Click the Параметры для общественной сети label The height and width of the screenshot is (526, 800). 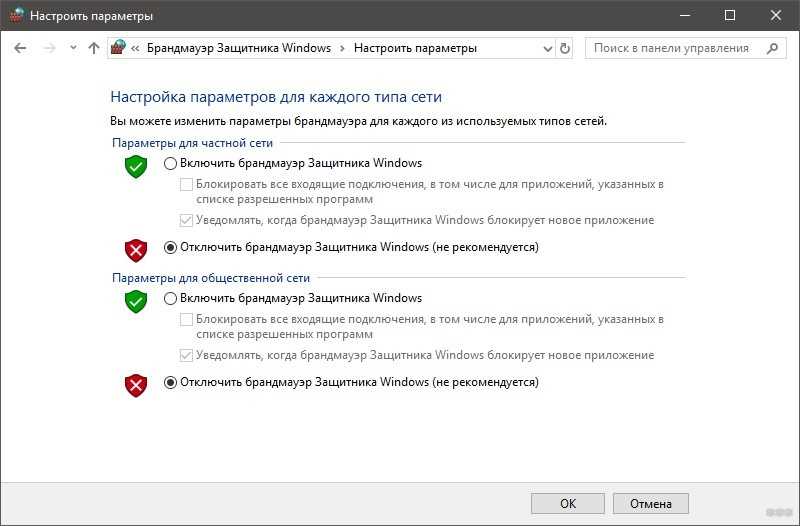[211, 278]
